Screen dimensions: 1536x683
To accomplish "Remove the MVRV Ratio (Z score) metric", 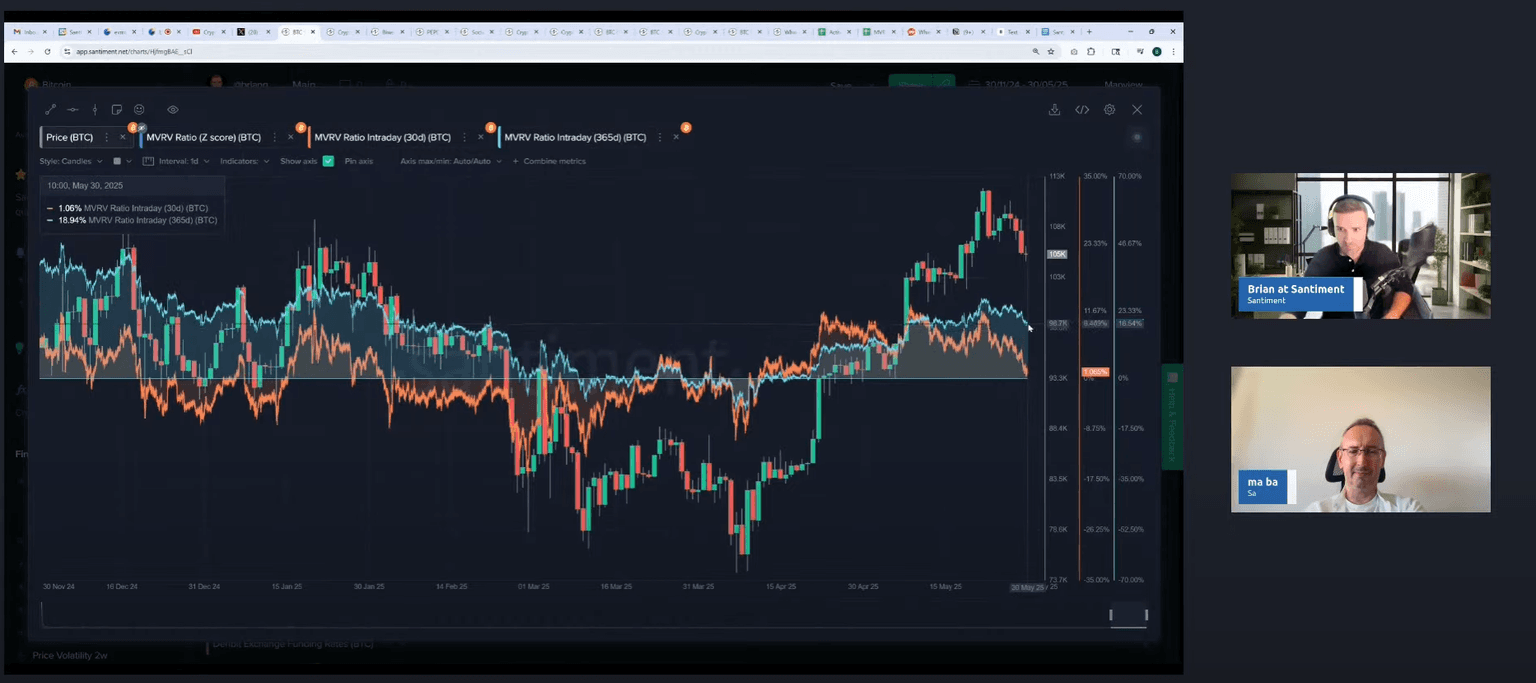I will (x=291, y=137).
